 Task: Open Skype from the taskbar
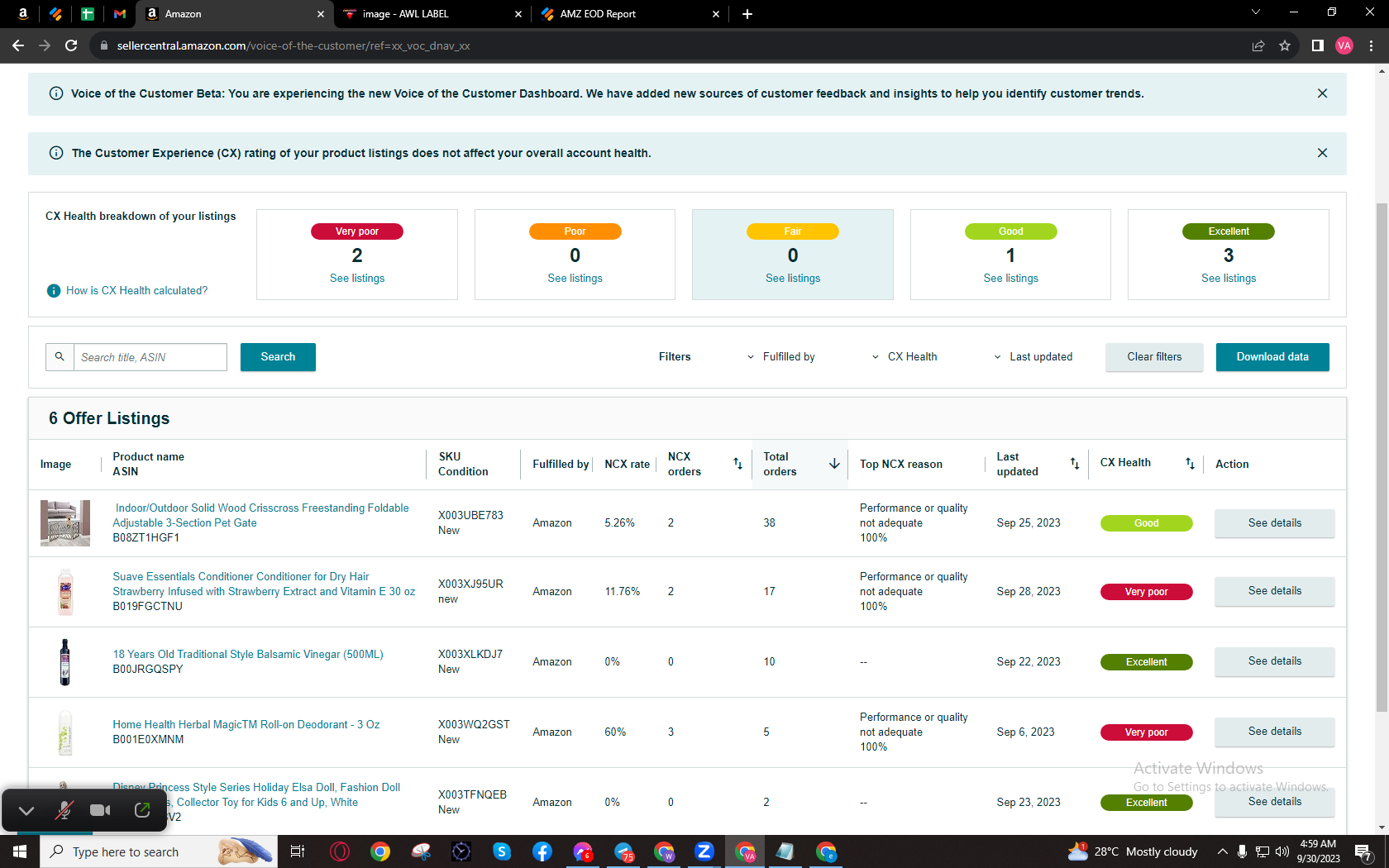[502, 851]
